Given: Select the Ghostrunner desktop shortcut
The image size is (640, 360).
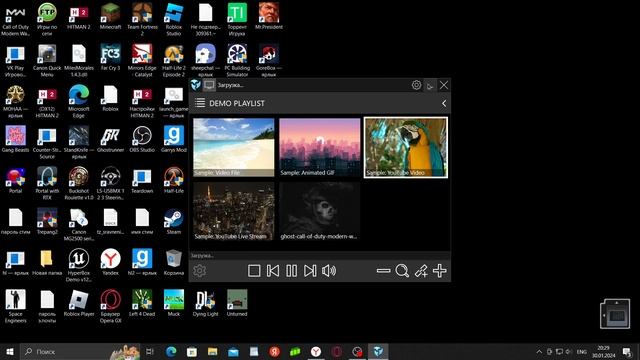Looking at the screenshot, I should pyautogui.click(x=110, y=139).
